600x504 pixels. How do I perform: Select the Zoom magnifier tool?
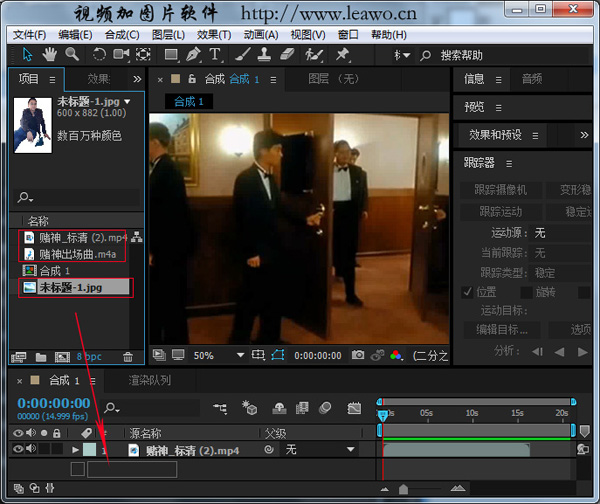point(72,54)
